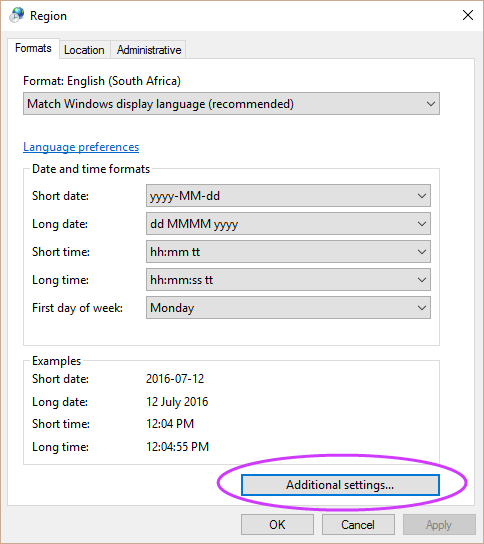This screenshot has width=484, height=544.
Task: Click the 12 July 2016 long date example
Action: pos(177,402)
